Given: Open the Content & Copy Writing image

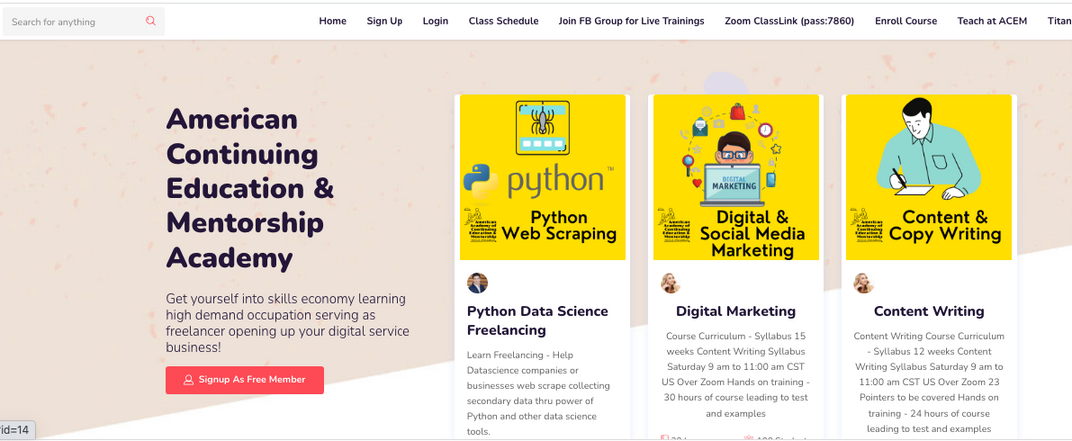Looking at the screenshot, I should [929, 177].
